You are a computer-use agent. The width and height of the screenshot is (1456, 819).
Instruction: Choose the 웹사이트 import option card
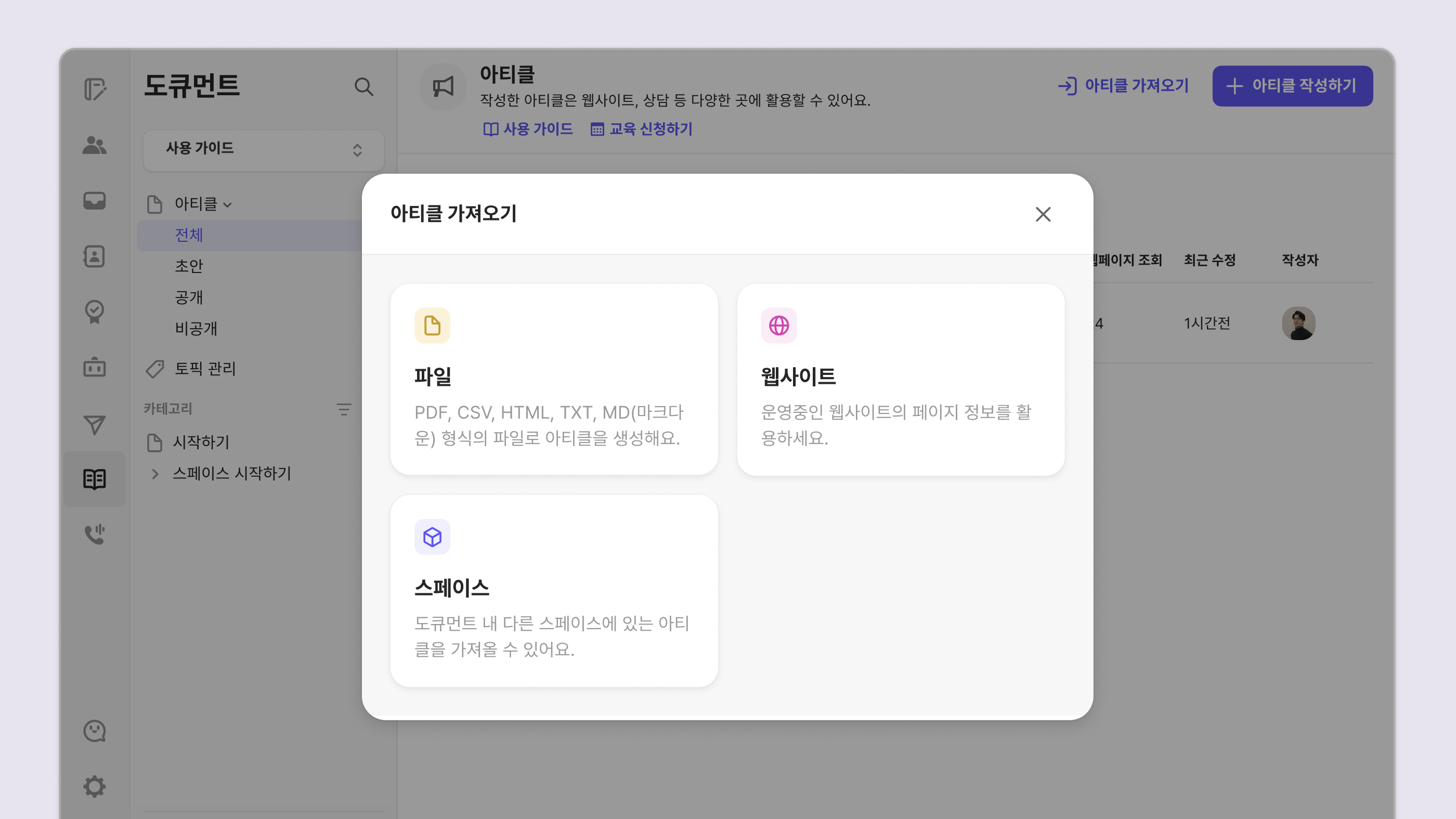point(901,379)
